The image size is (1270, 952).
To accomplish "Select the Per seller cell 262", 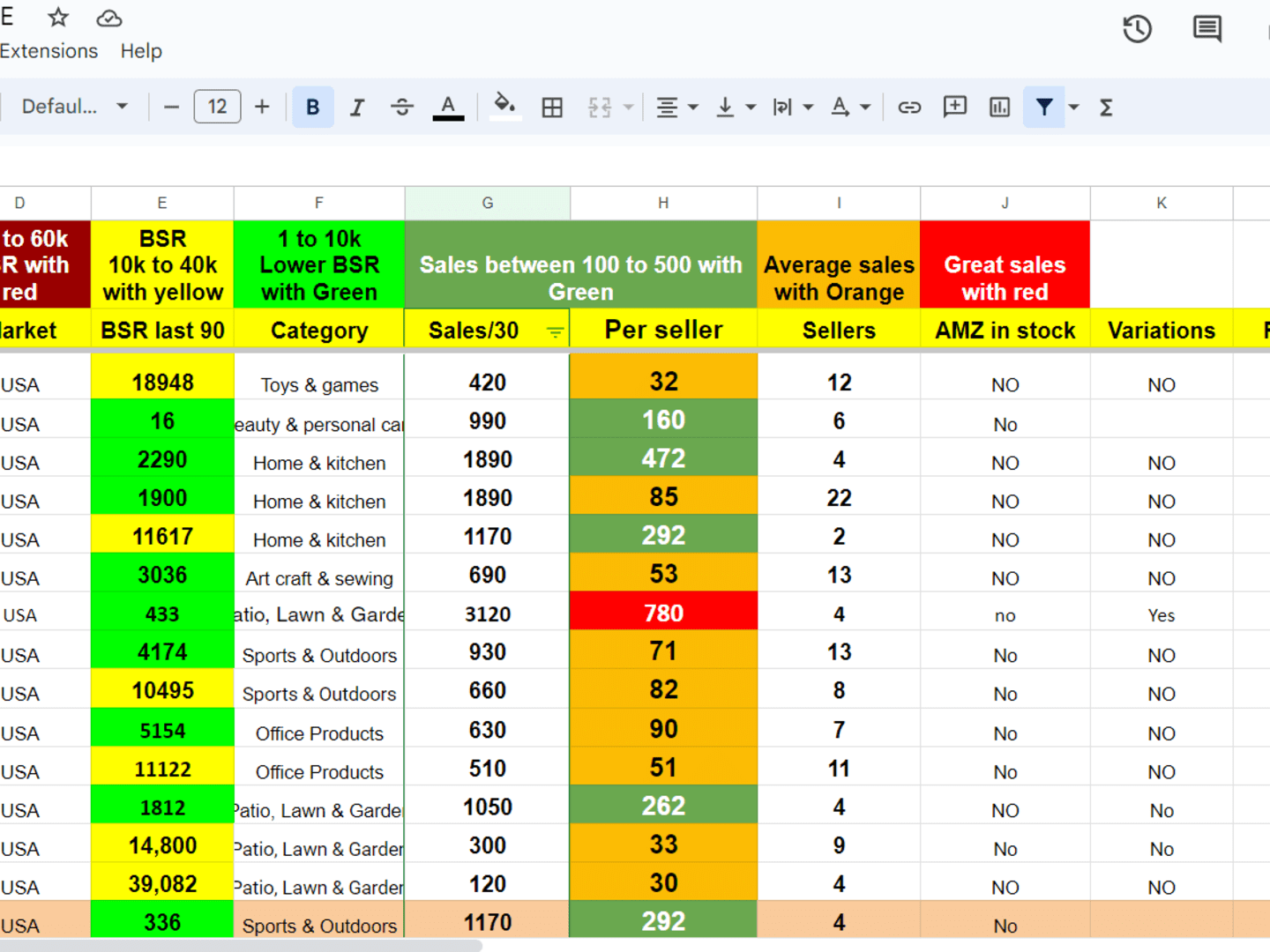I will point(663,806).
